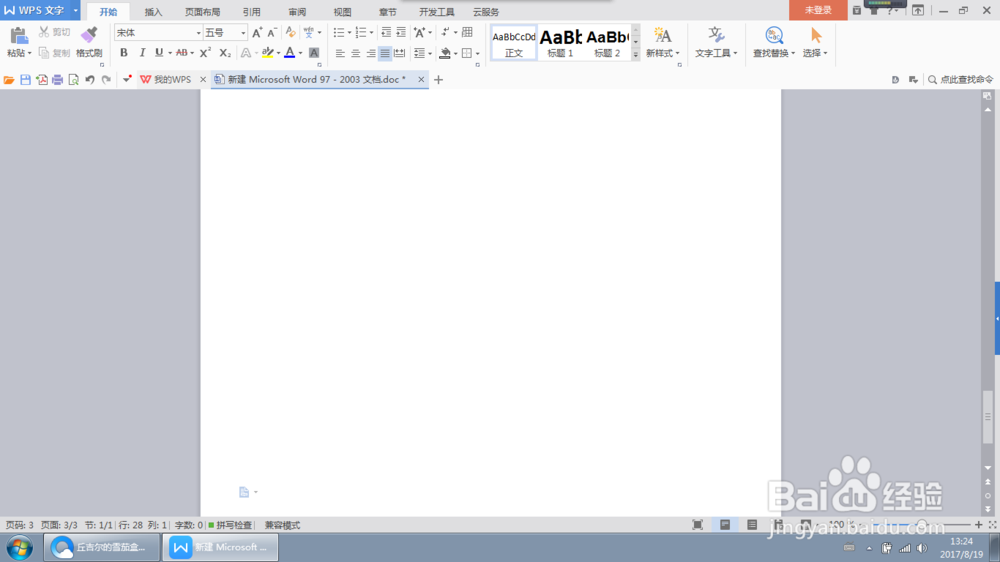Export to PDF icon in quick toolbar
This screenshot has height=562, width=1000.
41,80
